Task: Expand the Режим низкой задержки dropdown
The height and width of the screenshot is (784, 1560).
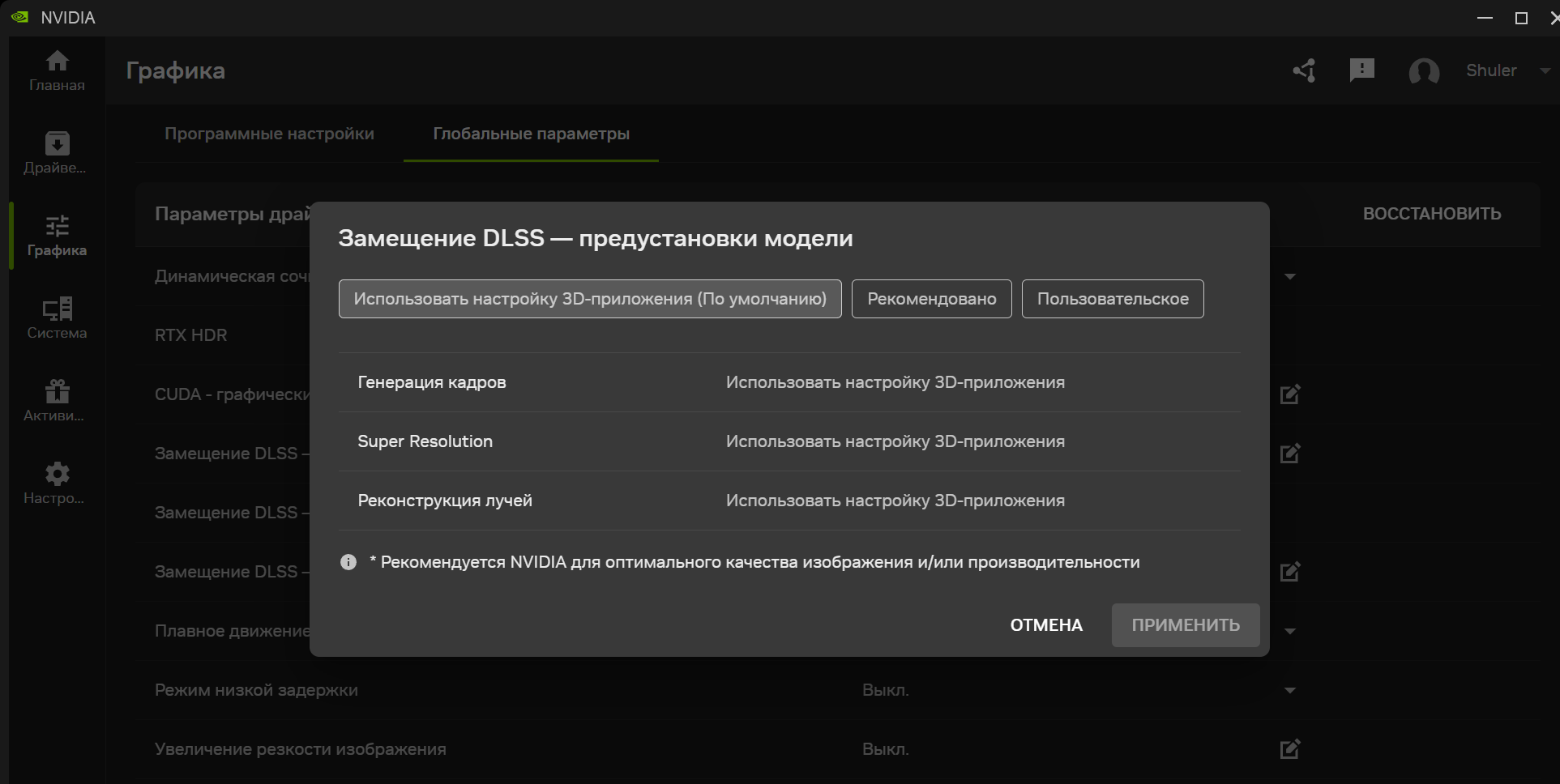Action: (1289, 690)
